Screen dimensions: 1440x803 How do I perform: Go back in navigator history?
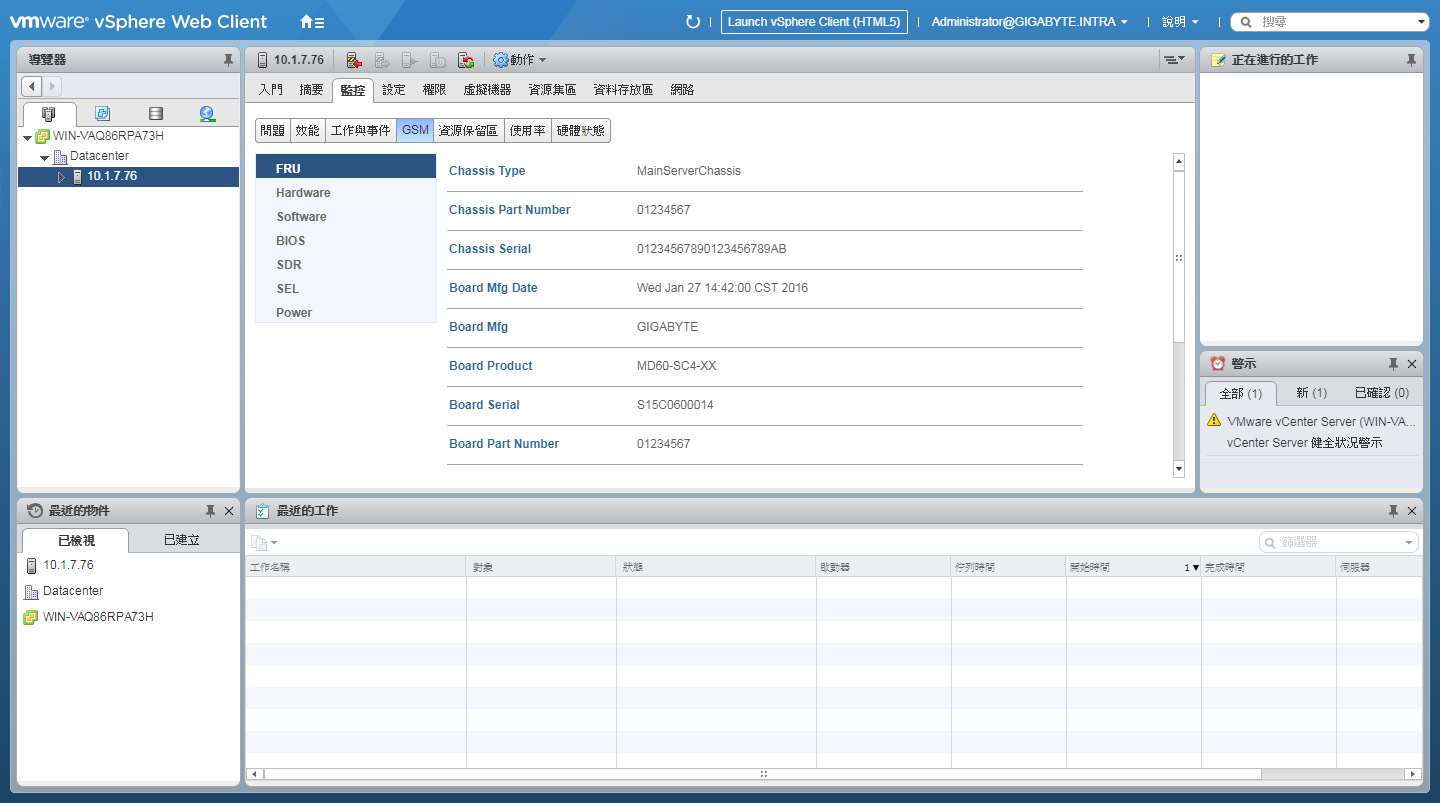31,87
